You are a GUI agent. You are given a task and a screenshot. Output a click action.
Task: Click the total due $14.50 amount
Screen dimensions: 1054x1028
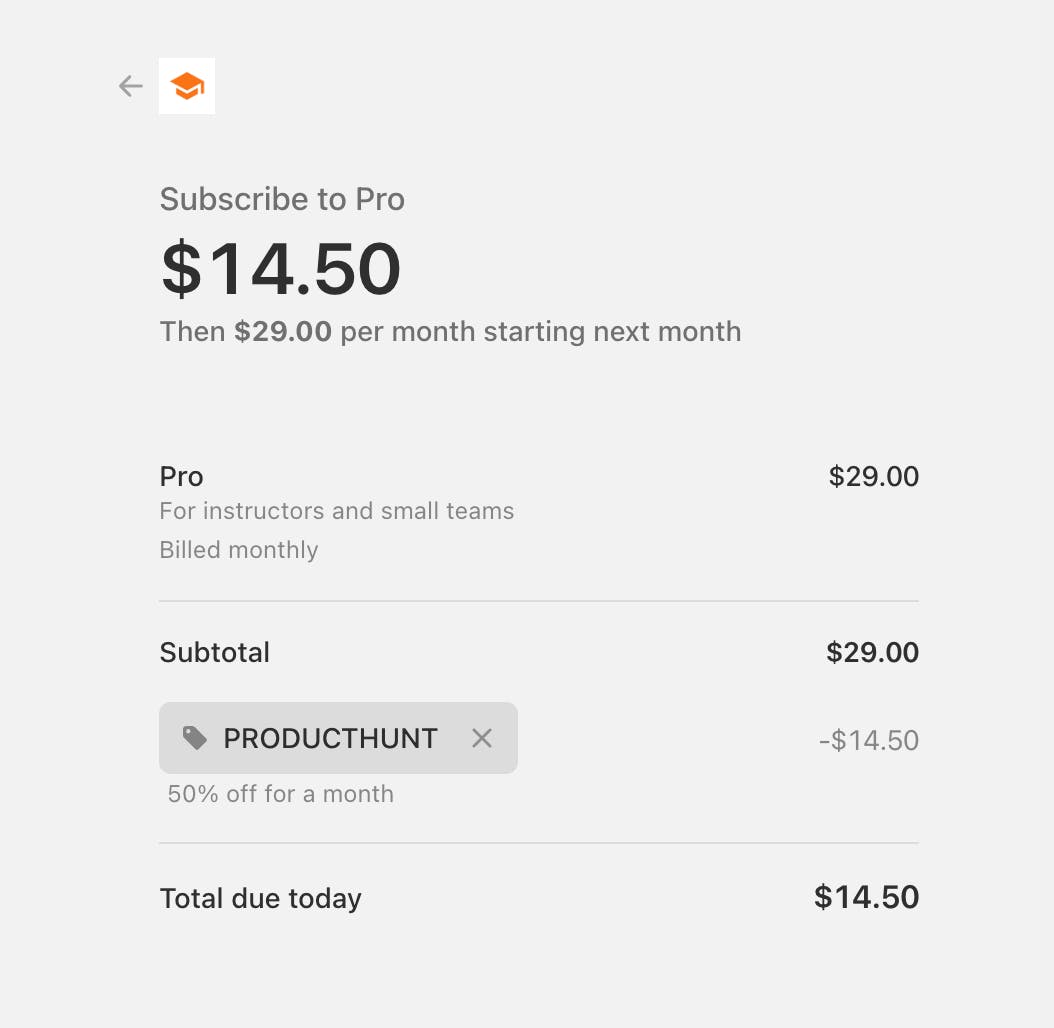[x=866, y=896]
